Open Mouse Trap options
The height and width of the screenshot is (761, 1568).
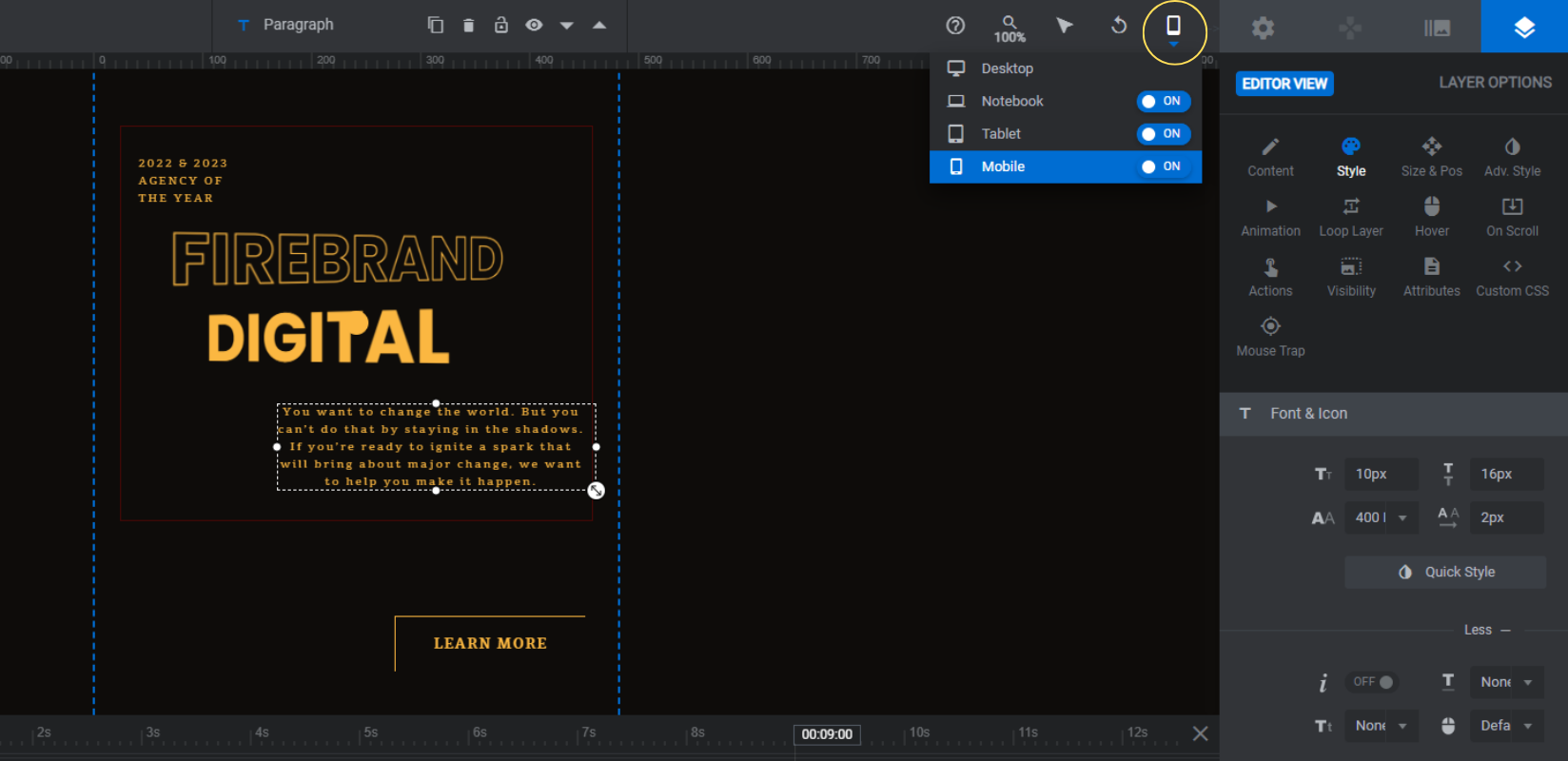pyautogui.click(x=1270, y=338)
